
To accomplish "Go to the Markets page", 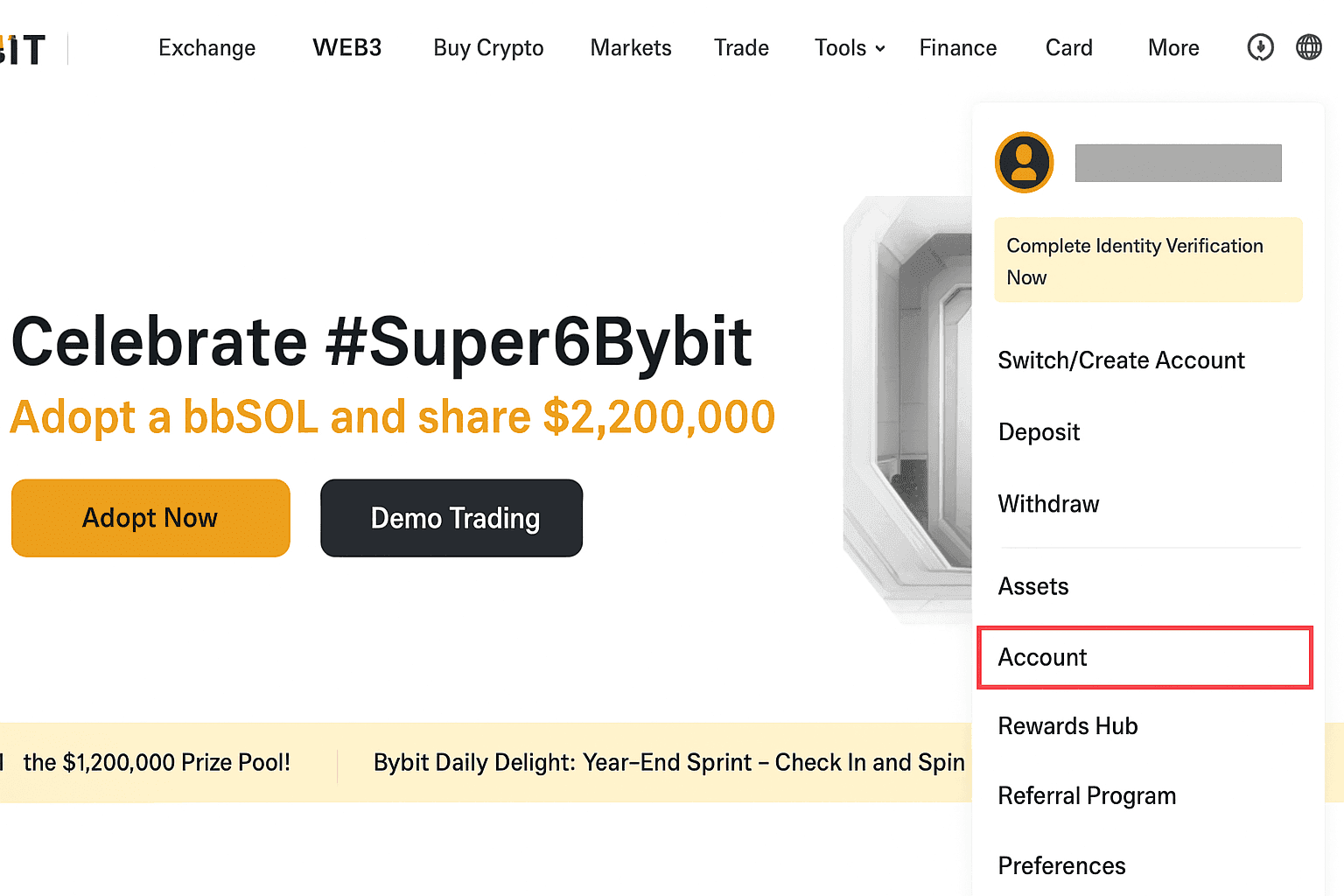I will click(x=631, y=48).
